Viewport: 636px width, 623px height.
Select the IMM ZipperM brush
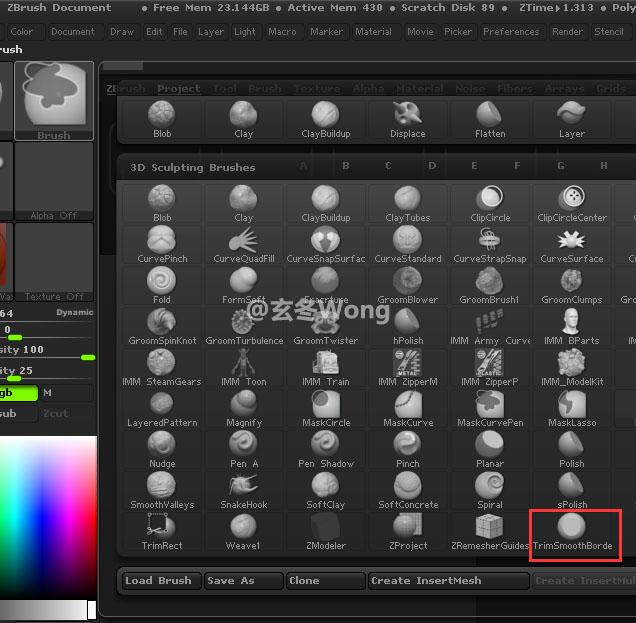click(x=408, y=368)
